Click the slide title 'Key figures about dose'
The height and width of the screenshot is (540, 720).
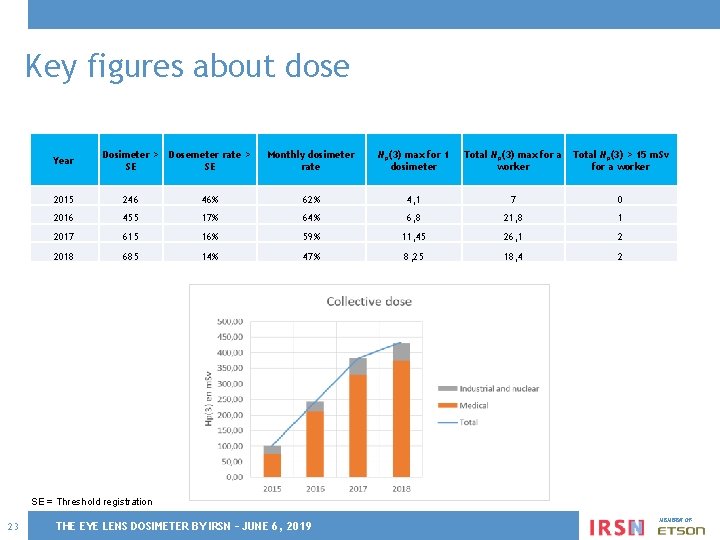click(x=187, y=67)
